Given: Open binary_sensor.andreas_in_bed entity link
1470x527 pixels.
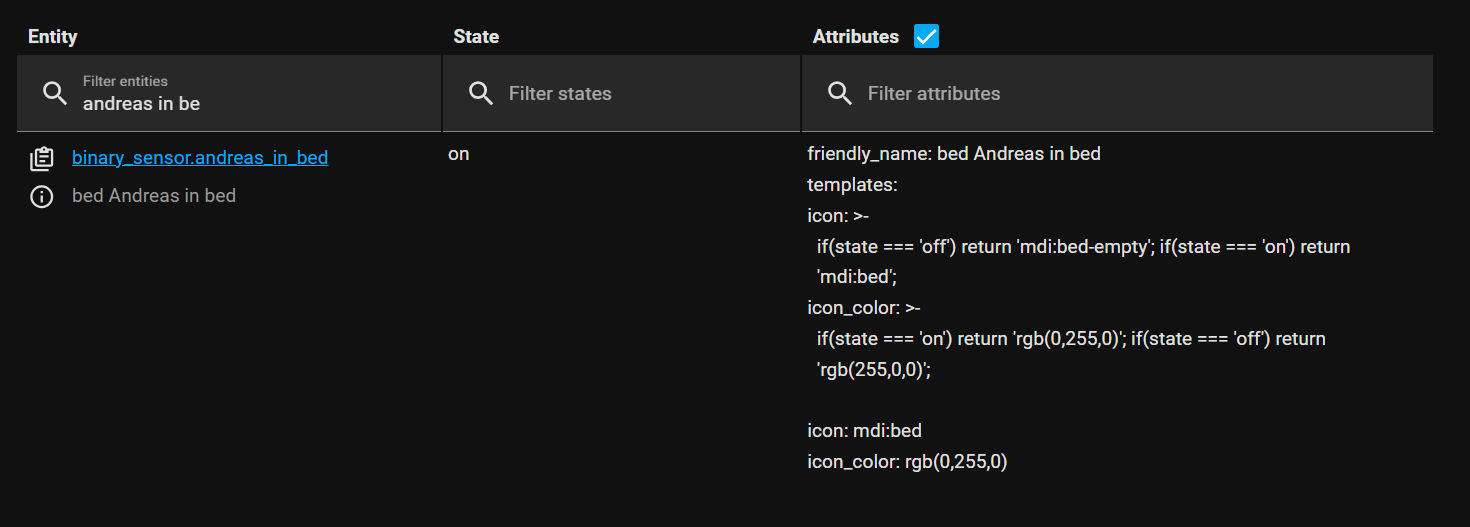Looking at the screenshot, I should 200,158.
